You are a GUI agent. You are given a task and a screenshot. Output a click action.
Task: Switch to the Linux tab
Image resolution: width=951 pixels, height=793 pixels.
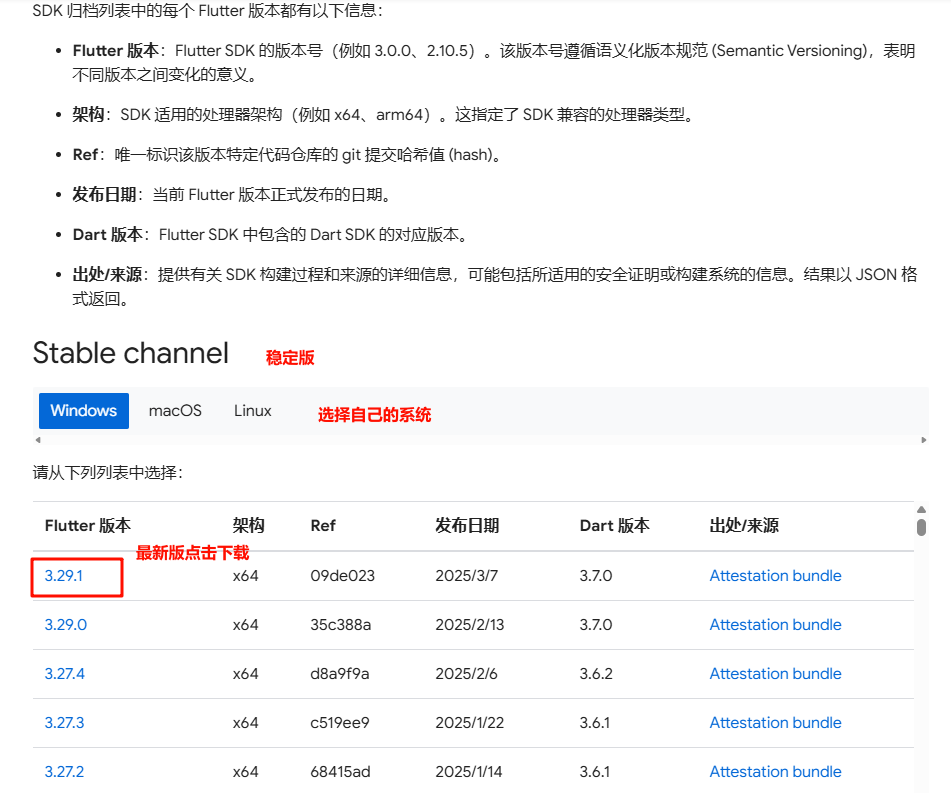click(x=252, y=410)
